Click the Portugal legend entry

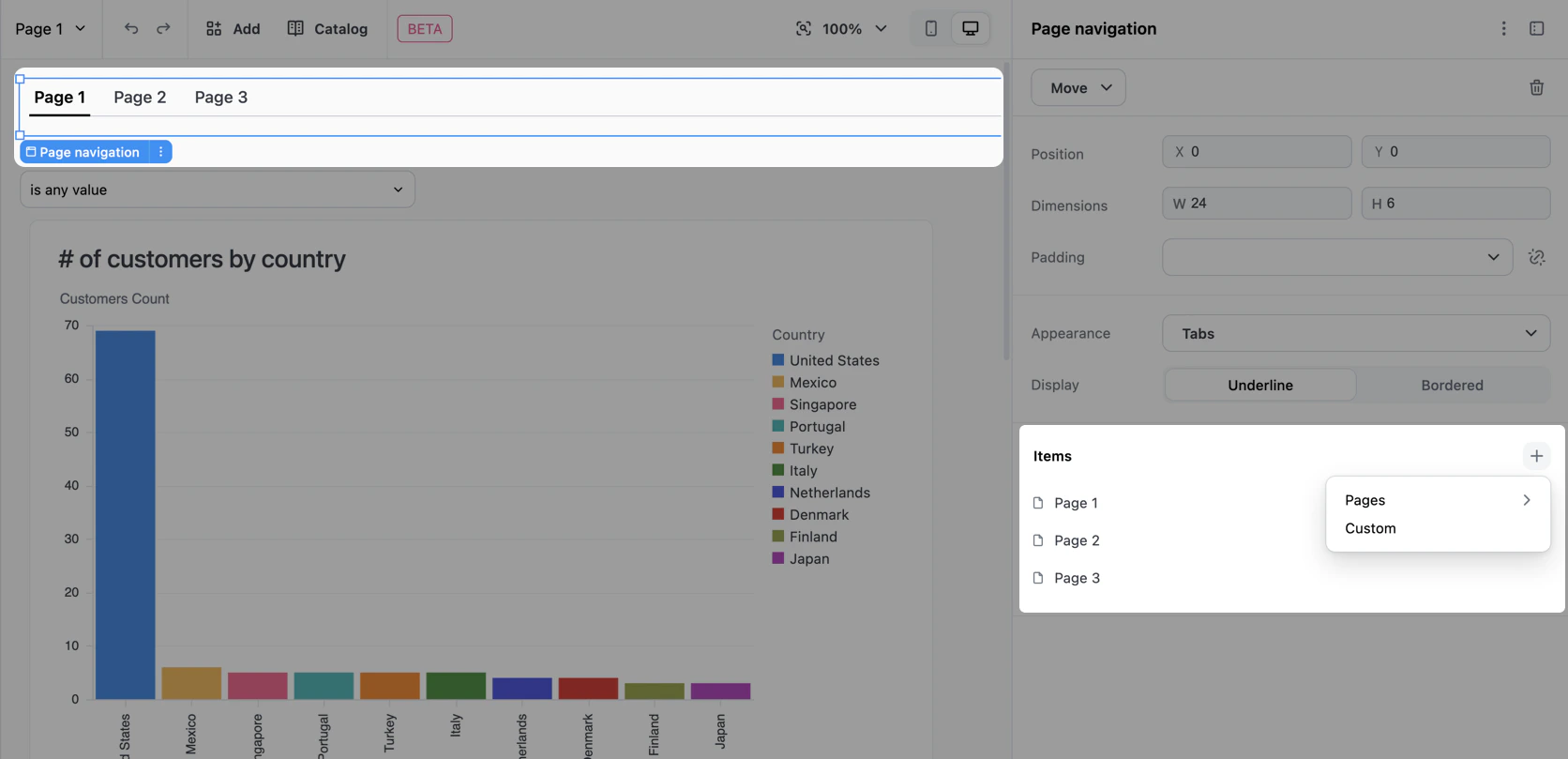(x=808, y=426)
